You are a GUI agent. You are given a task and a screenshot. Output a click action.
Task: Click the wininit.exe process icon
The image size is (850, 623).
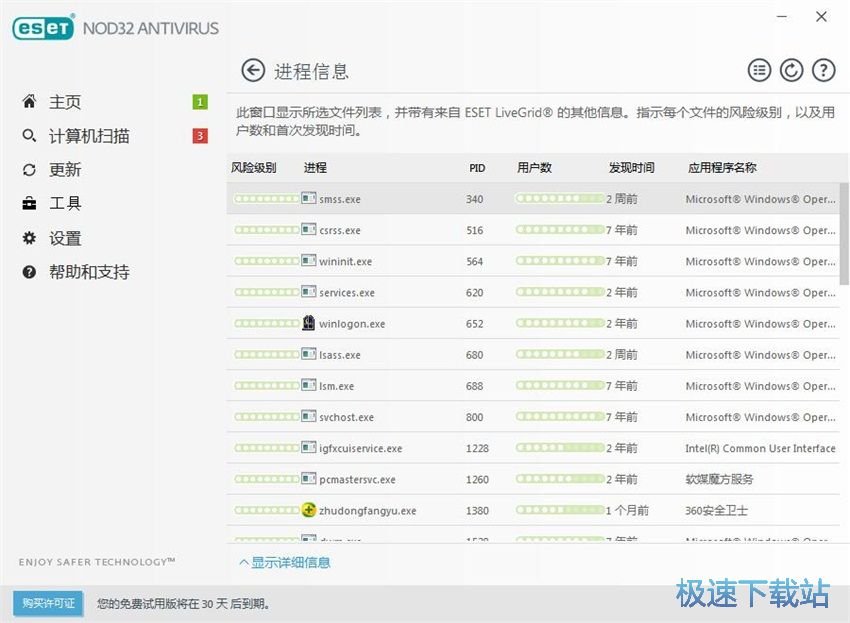(308, 260)
